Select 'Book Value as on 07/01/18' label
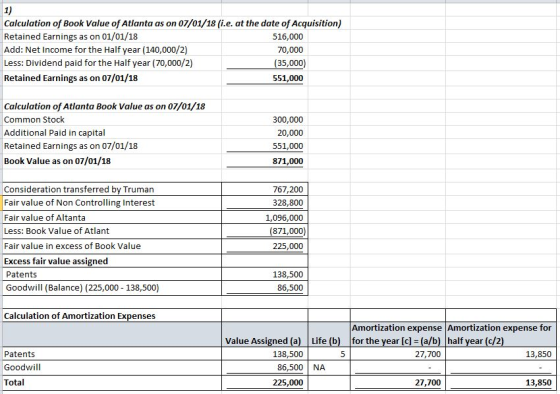Image resolution: width=560 pixels, height=394 pixels. 57,161
